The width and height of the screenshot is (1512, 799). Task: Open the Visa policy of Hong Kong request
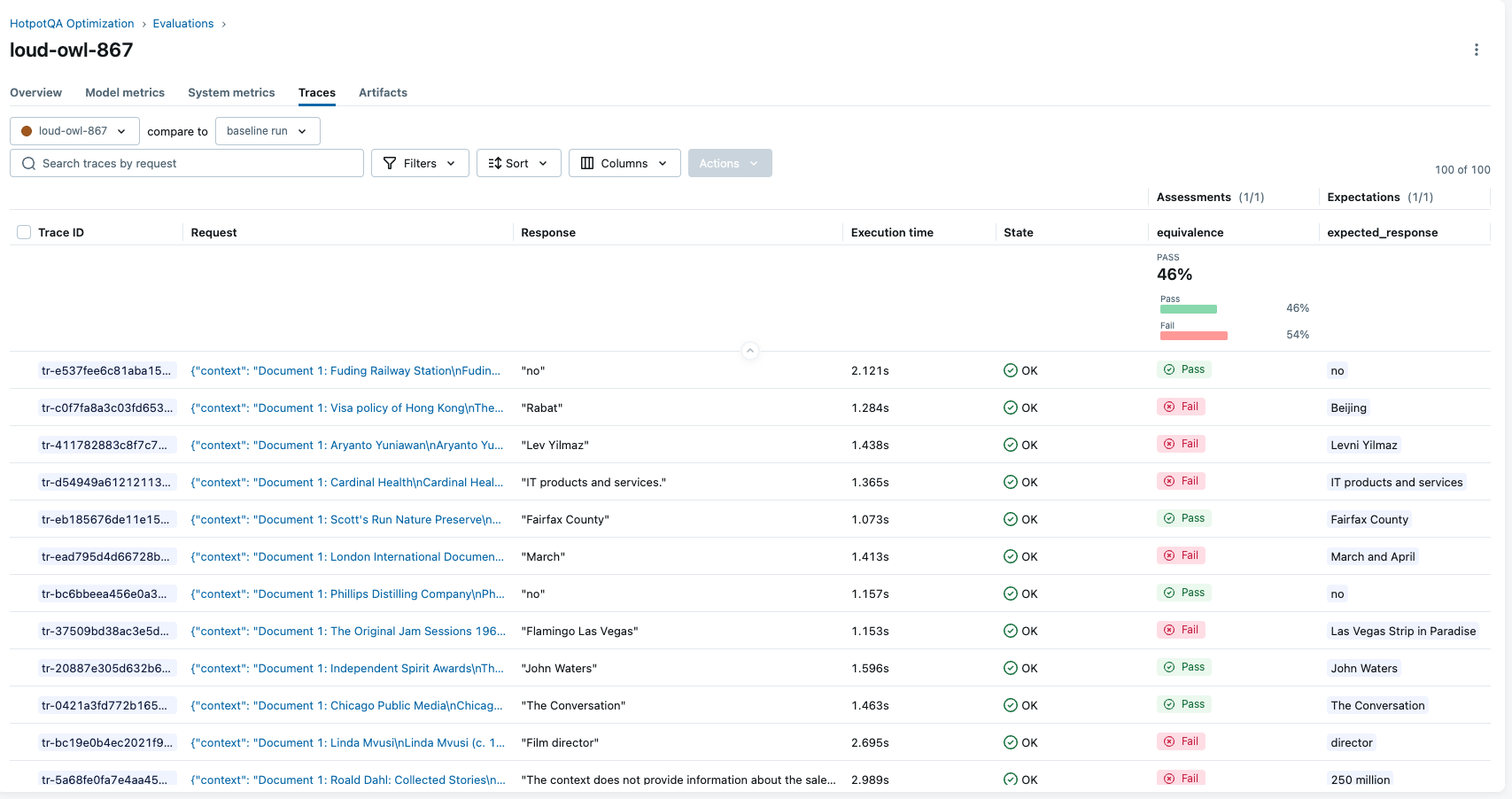pos(346,408)
